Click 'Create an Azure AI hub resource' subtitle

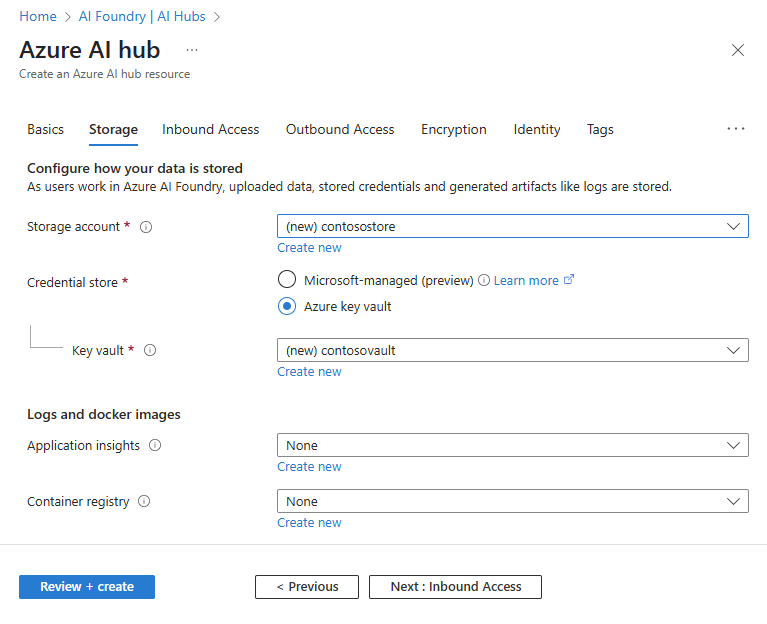pos(105,74)
